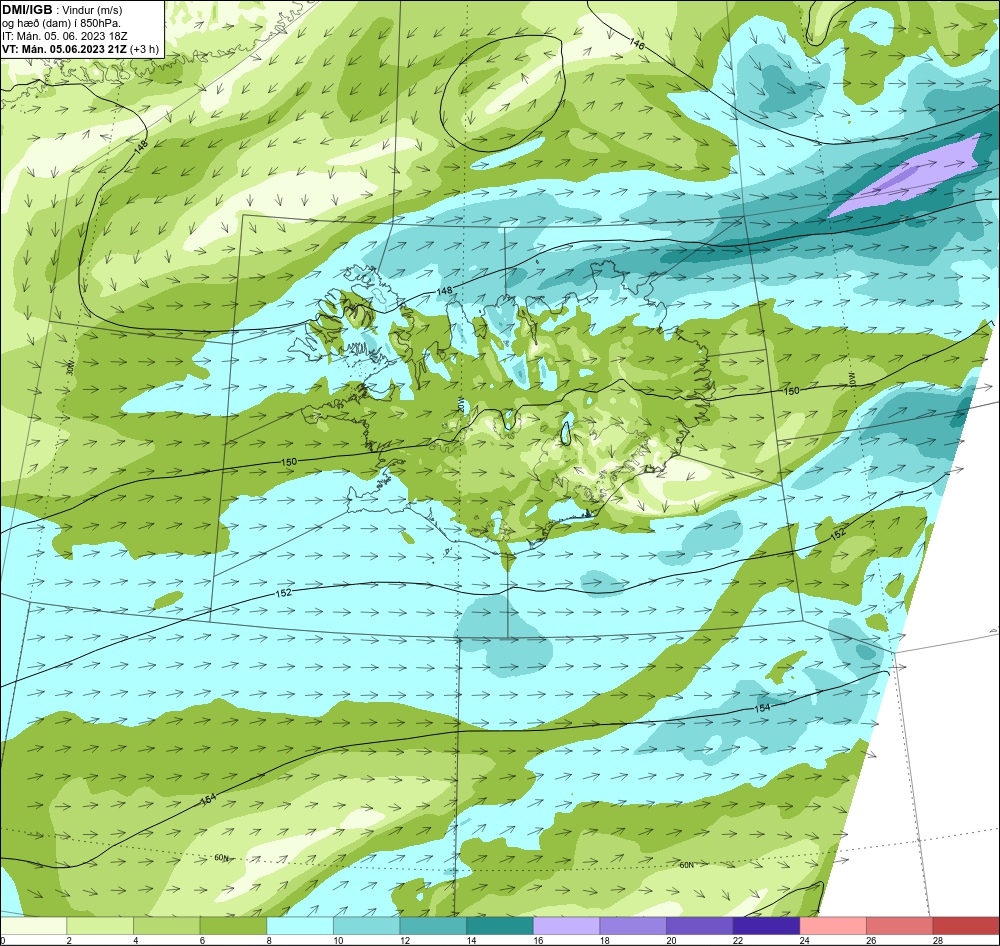Click the 'og hæð (dam) í 850hPa.' line
The width and height of the screenshot is (1000, 946).
coord(61,24)
